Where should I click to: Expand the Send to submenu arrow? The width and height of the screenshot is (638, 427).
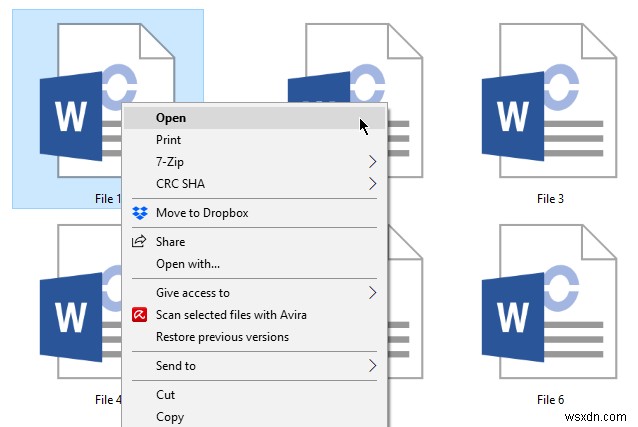click(372, 366)
